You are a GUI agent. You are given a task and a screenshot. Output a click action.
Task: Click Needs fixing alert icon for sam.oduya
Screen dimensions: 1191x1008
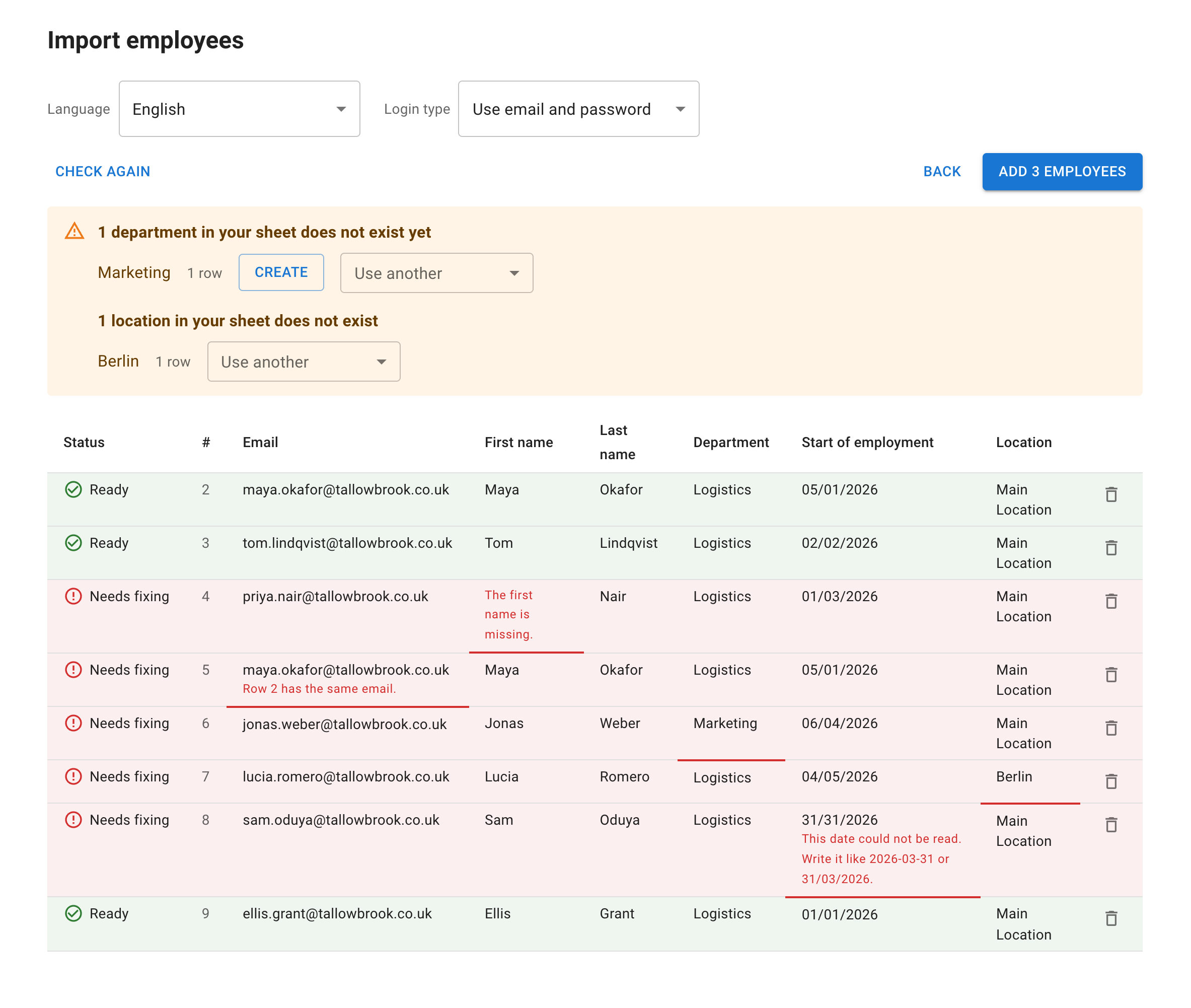pyautogui.click(x=73, y=819)
